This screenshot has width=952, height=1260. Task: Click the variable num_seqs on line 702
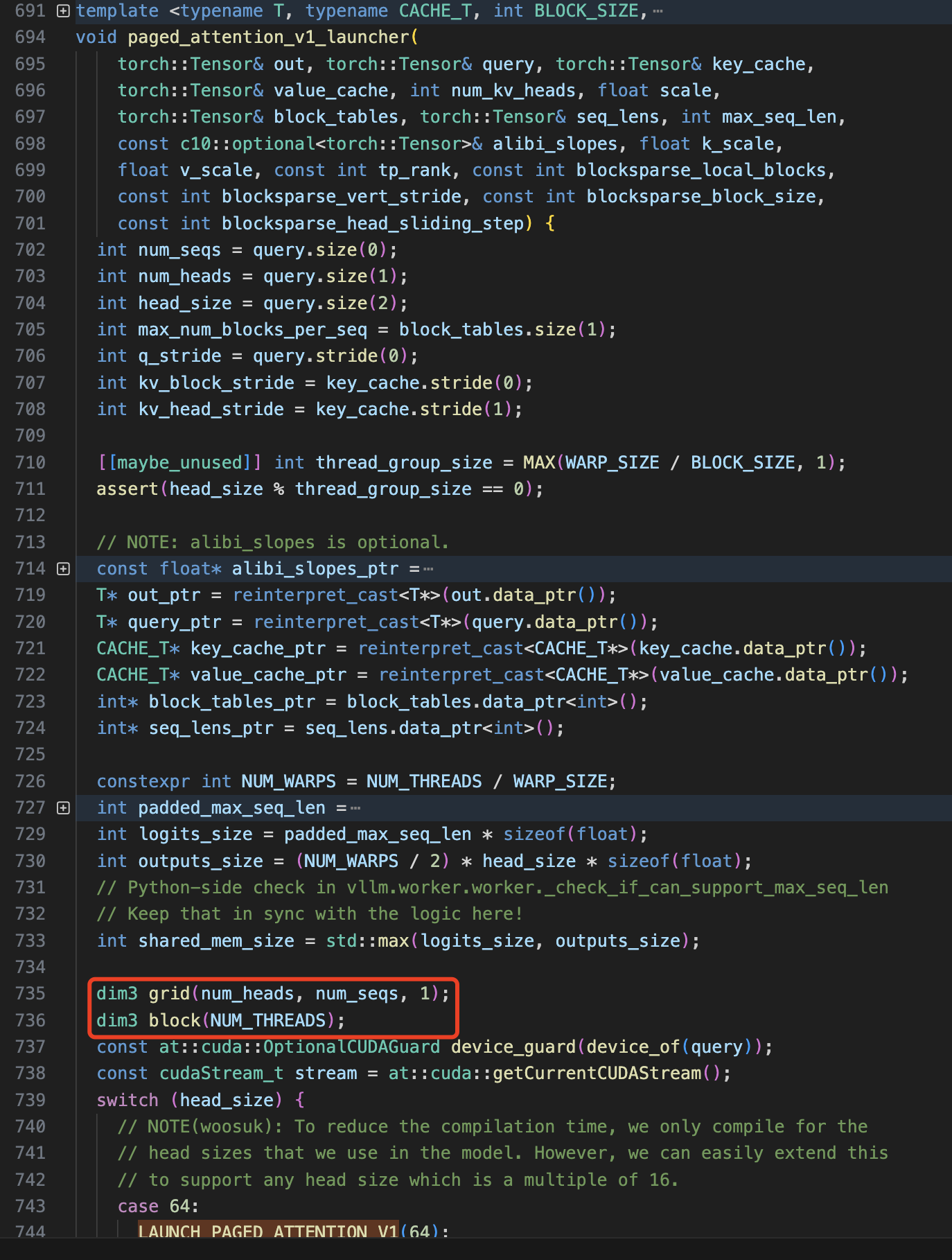click(x=179, y=250)
